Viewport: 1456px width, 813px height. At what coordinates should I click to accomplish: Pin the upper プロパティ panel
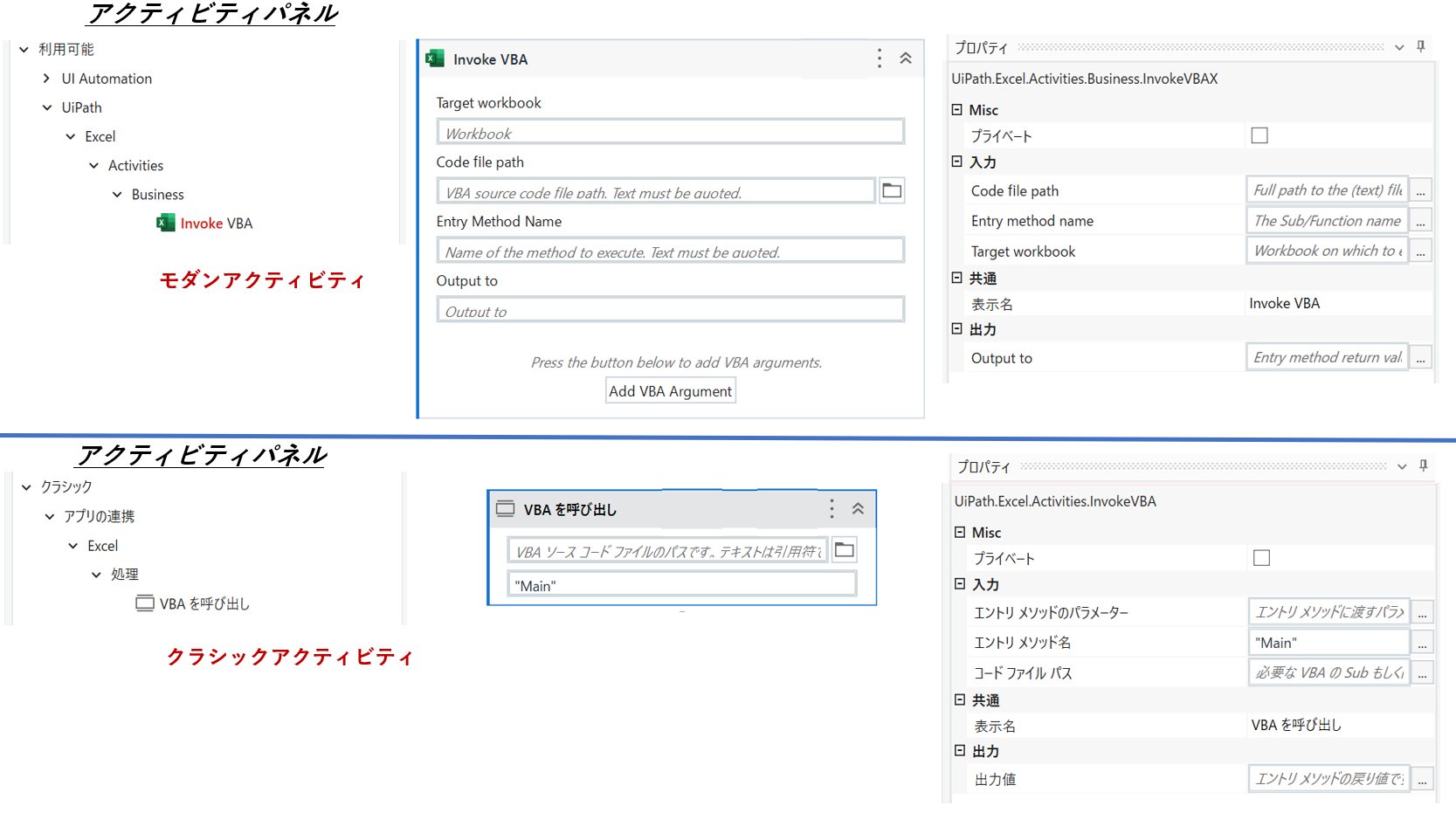pyautogui.click(x=1421, y=46)
